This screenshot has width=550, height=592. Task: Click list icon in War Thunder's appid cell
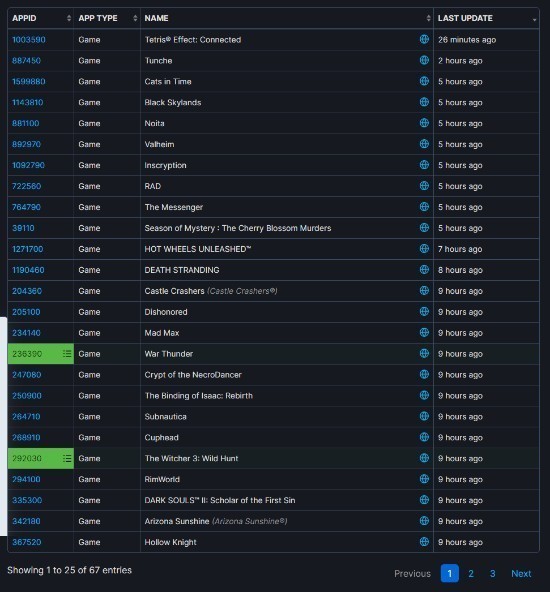[x=67, y=354]
